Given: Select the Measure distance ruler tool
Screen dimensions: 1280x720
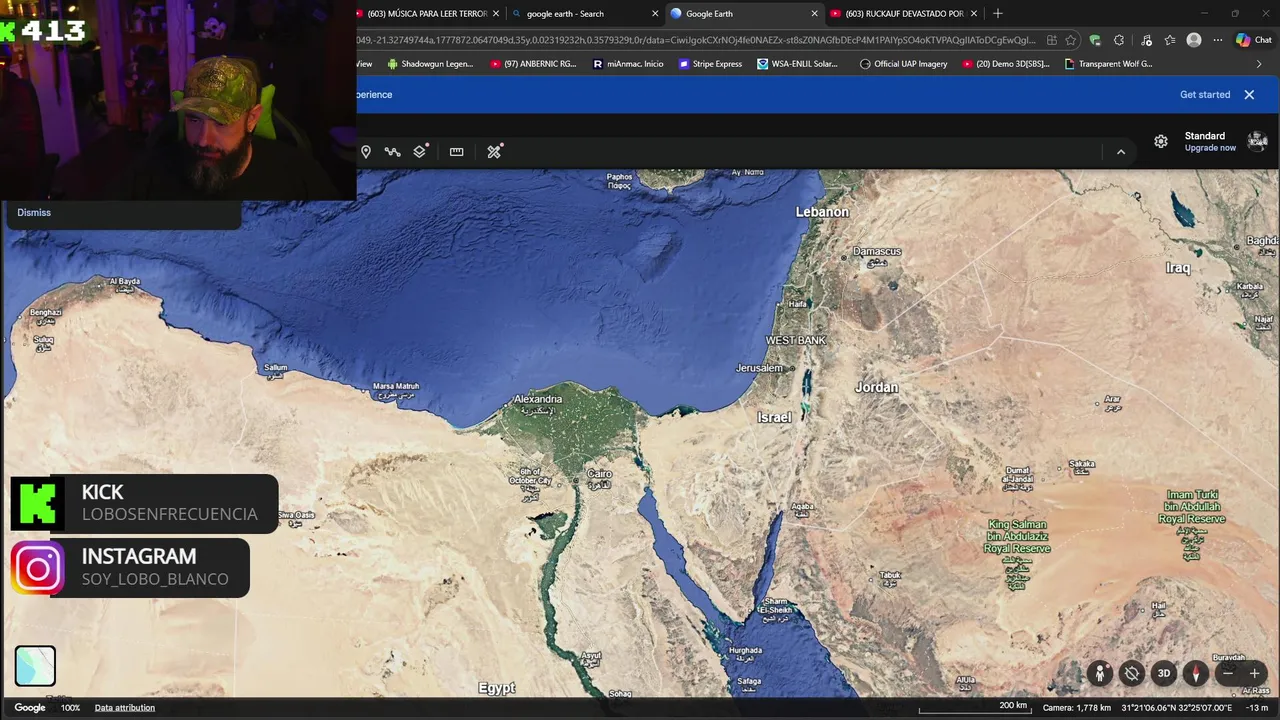Looking at the screenshot, I should [x=456, y=152].
